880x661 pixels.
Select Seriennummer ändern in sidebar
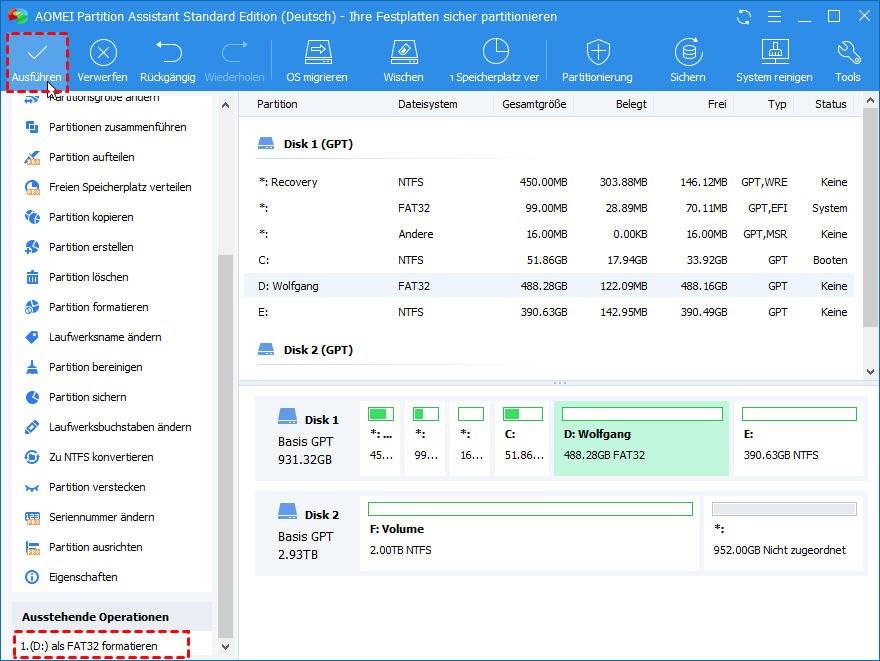pyautogui.click(x=112, y=517)
